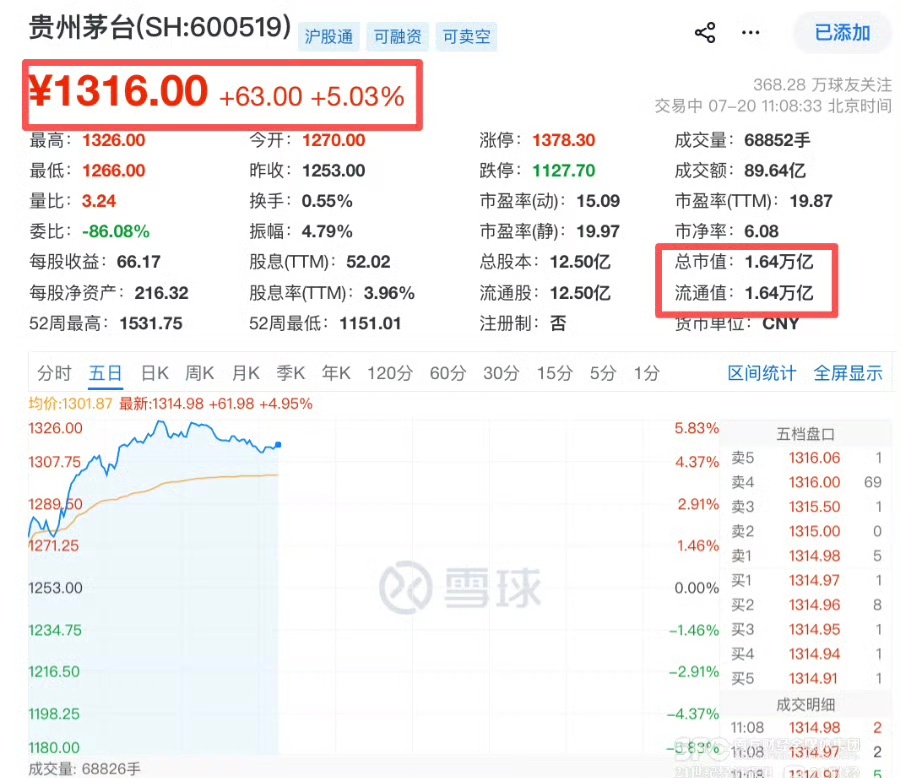Select the 季K chart tab
This screenshot has width=900, height=778.
(290, 373)
